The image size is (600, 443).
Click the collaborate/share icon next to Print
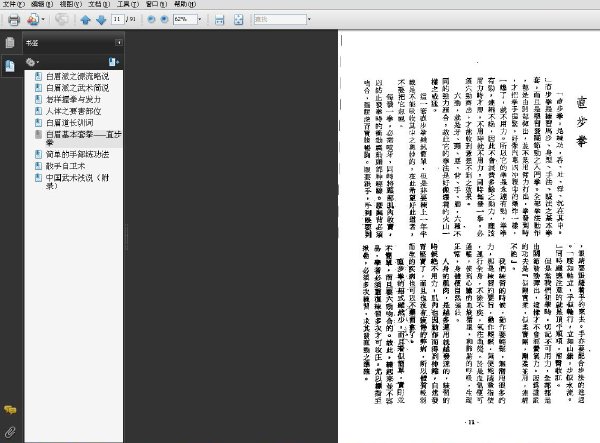coord(33,19)
